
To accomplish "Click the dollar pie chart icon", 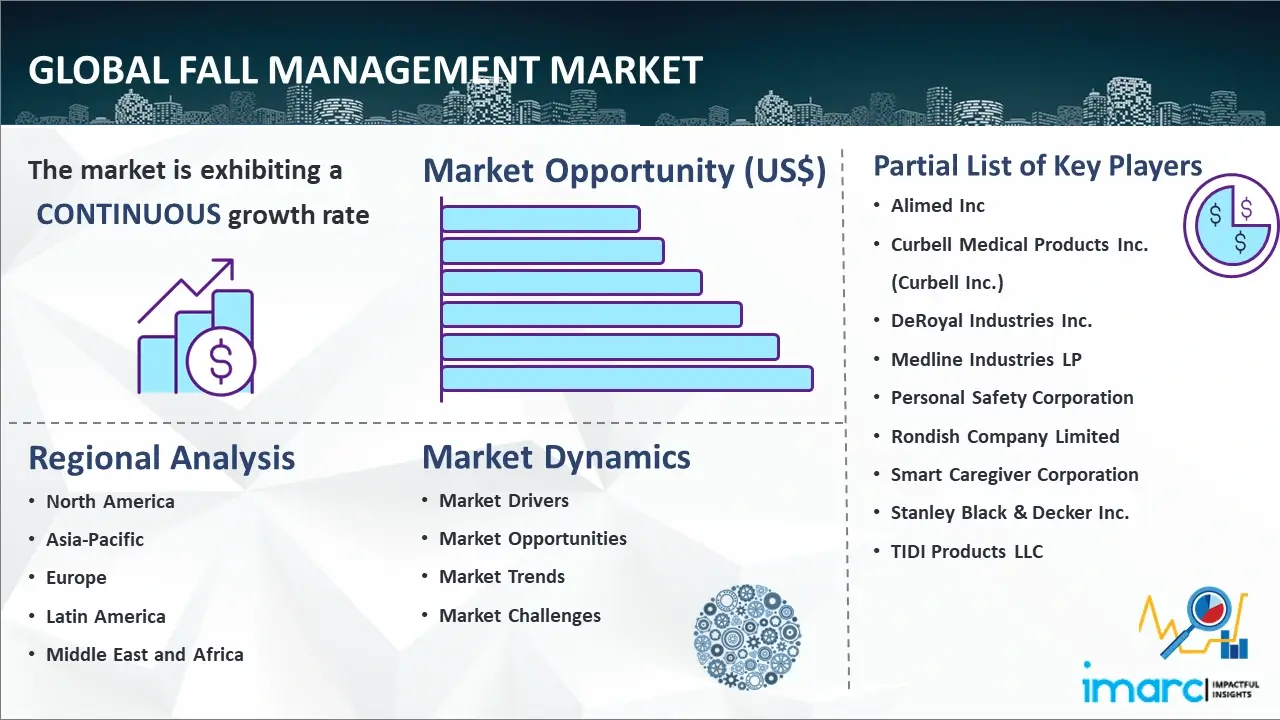I will pos(1230,226).
